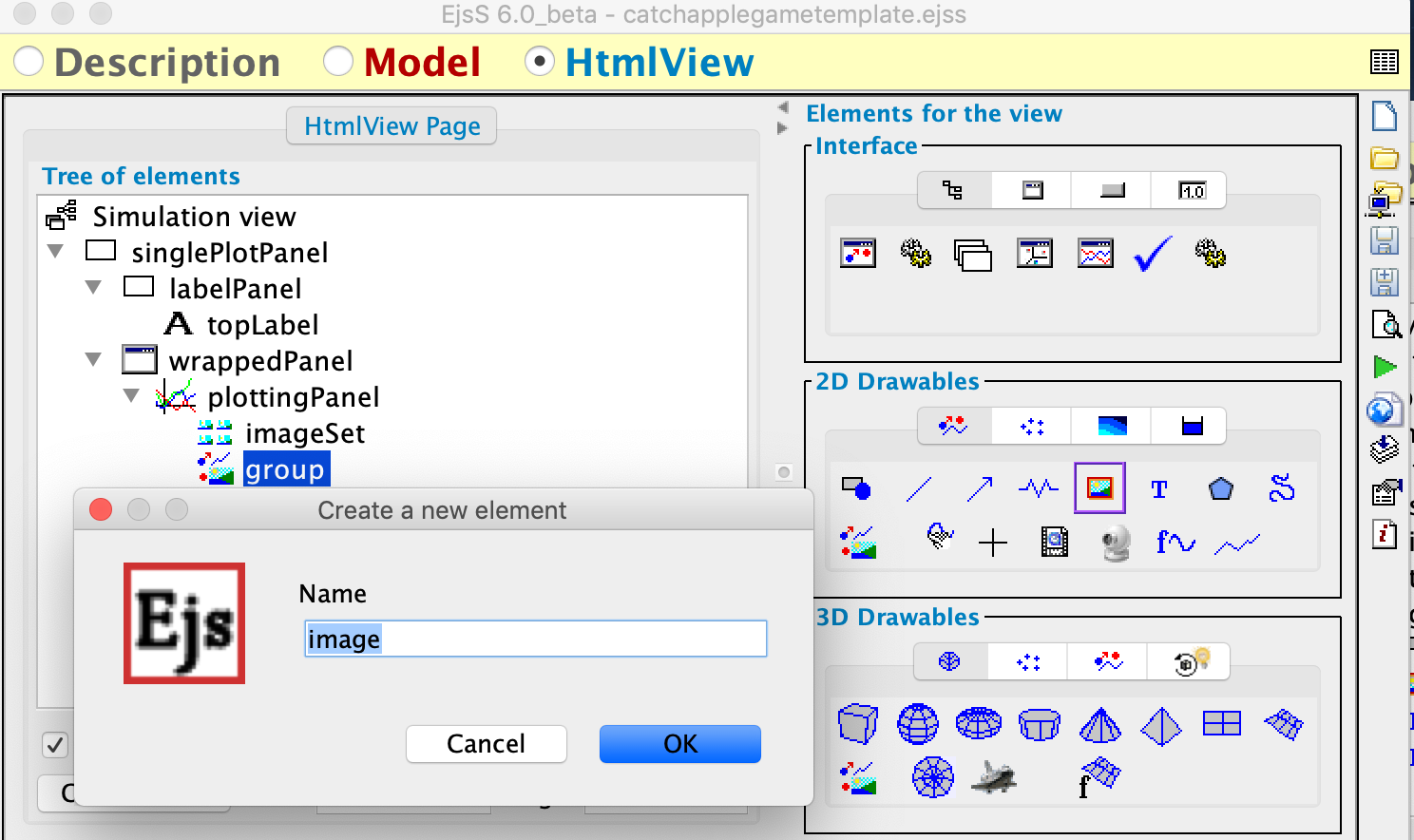Image resolution: width=1414 pixels, height=840 pixels.
Task: Select the 2D polygon pentagon icon
Action: [x=1221, y=488]
